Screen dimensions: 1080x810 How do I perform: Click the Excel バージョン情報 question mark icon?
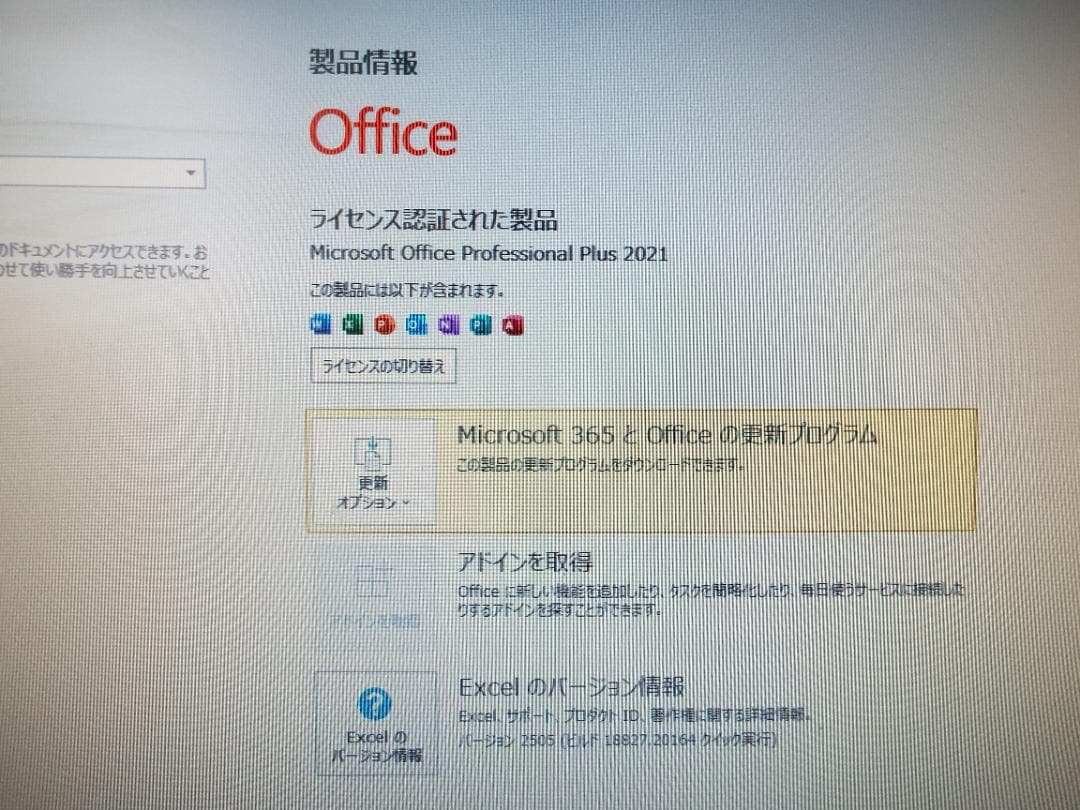click(374, 703)
